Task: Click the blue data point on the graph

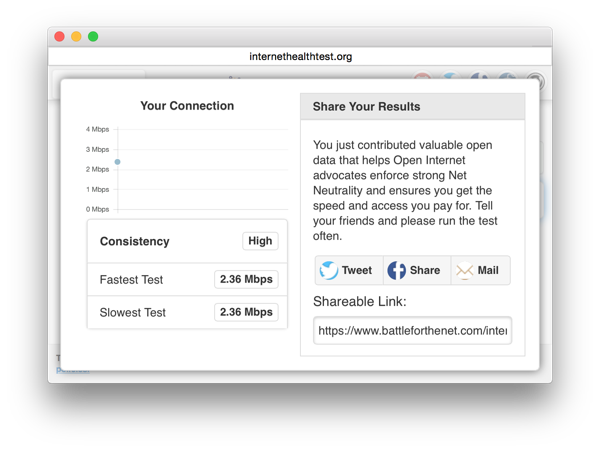Action: click(117, 162)
